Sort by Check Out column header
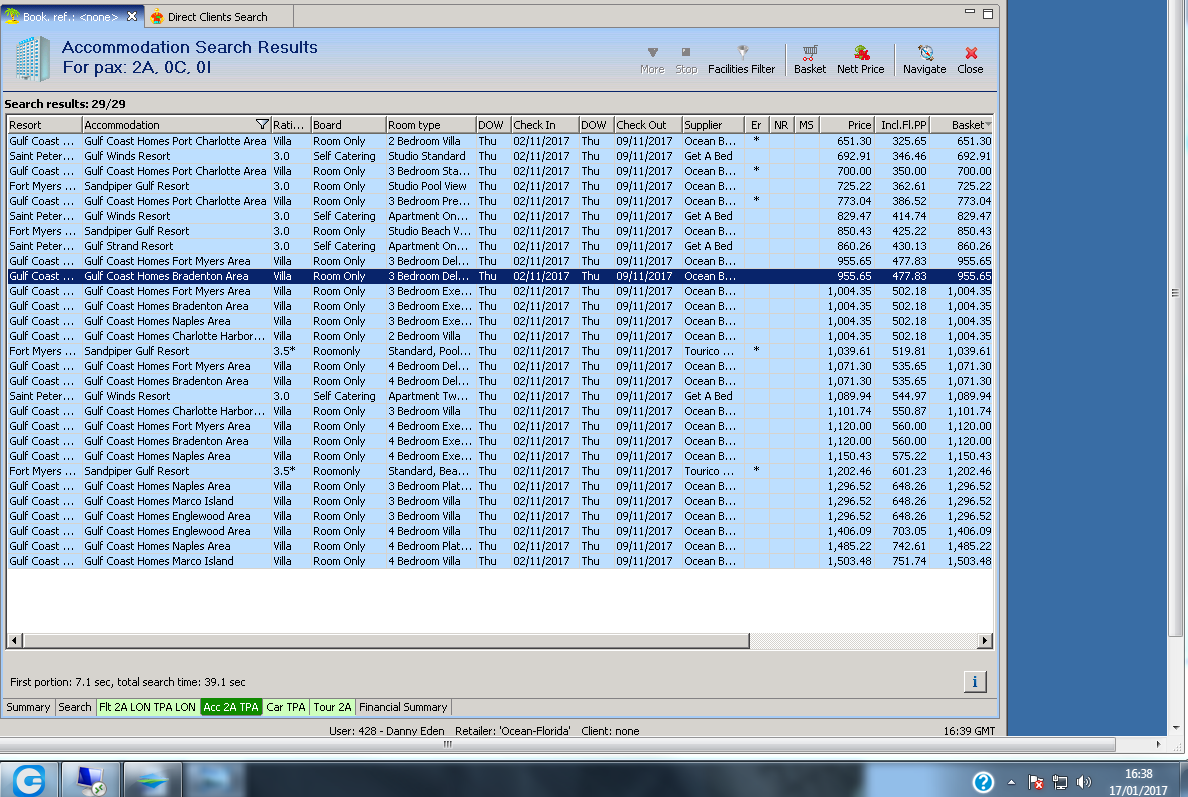This screenshot has height=797, width=1188. pos(648,125)
